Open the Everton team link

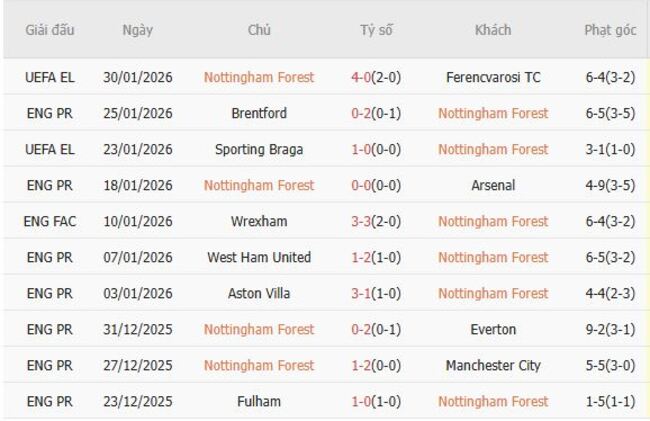coord(493,329)
